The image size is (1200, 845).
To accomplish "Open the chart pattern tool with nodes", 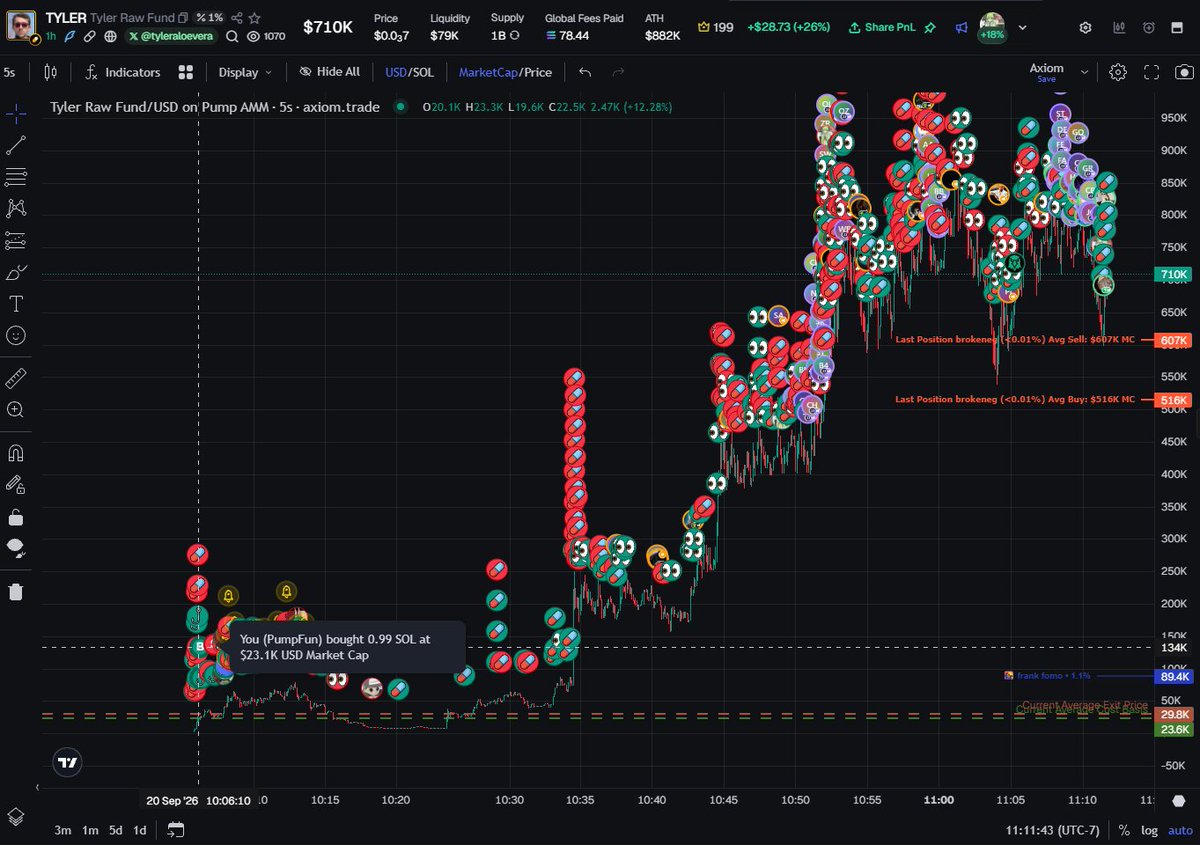I will tap(16, 208).
